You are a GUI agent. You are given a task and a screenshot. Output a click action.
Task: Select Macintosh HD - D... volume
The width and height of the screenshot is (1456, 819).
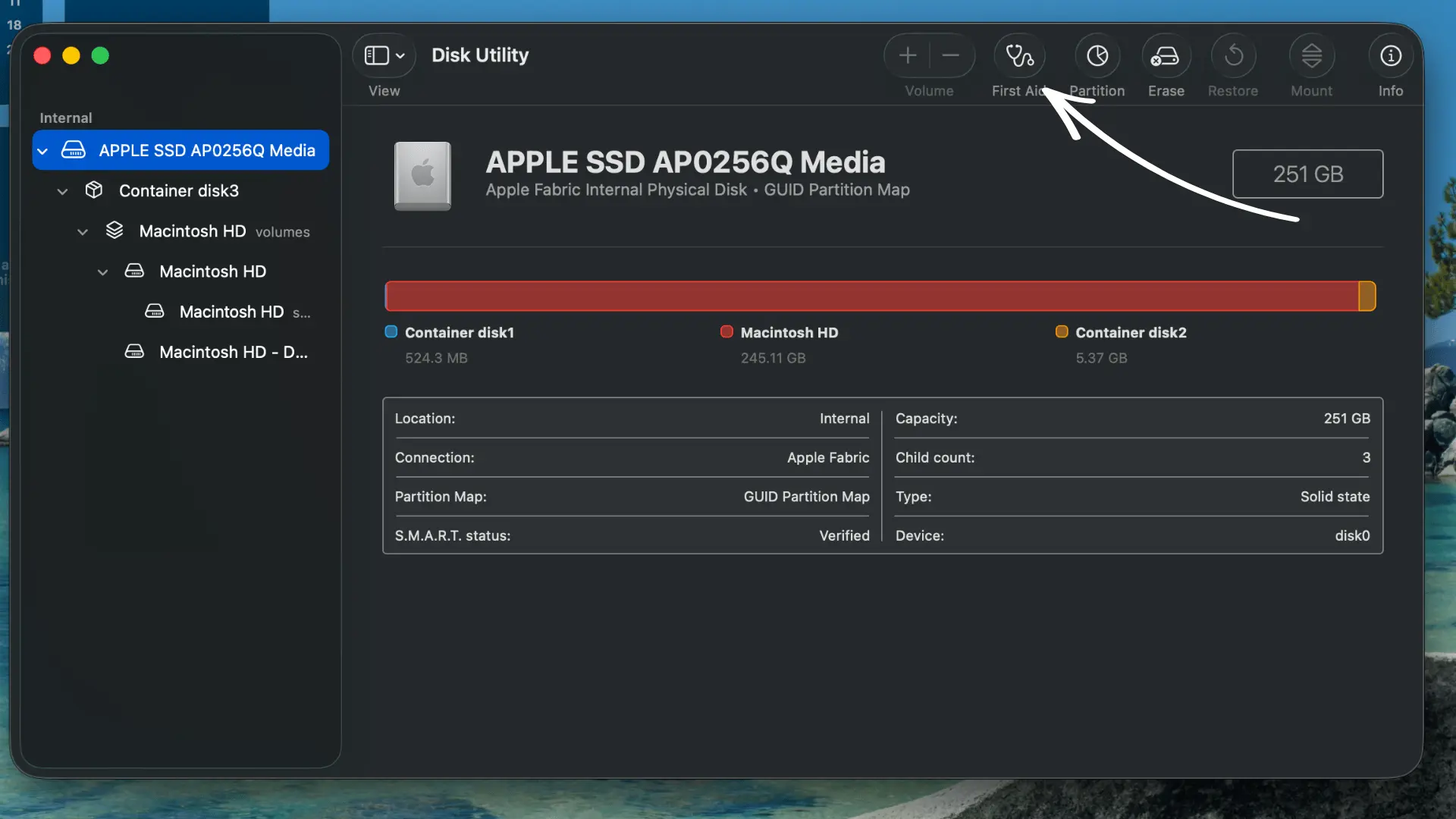pos(180,352)
